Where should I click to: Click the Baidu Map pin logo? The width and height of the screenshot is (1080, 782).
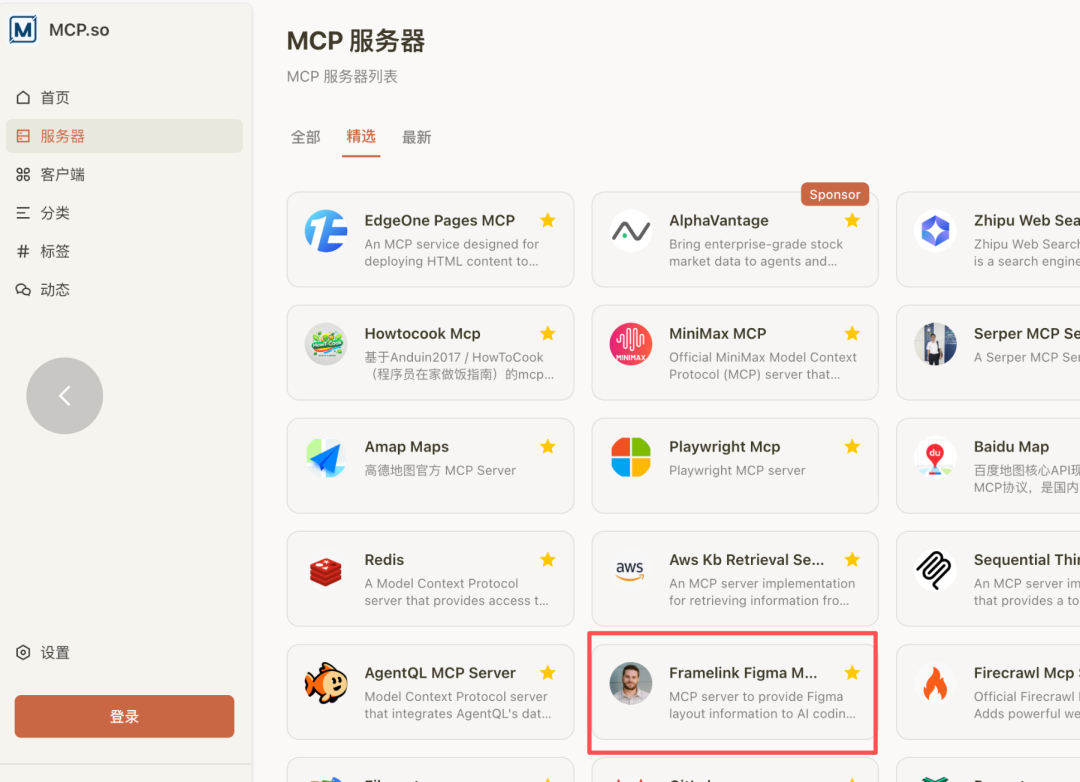[935, 457]
